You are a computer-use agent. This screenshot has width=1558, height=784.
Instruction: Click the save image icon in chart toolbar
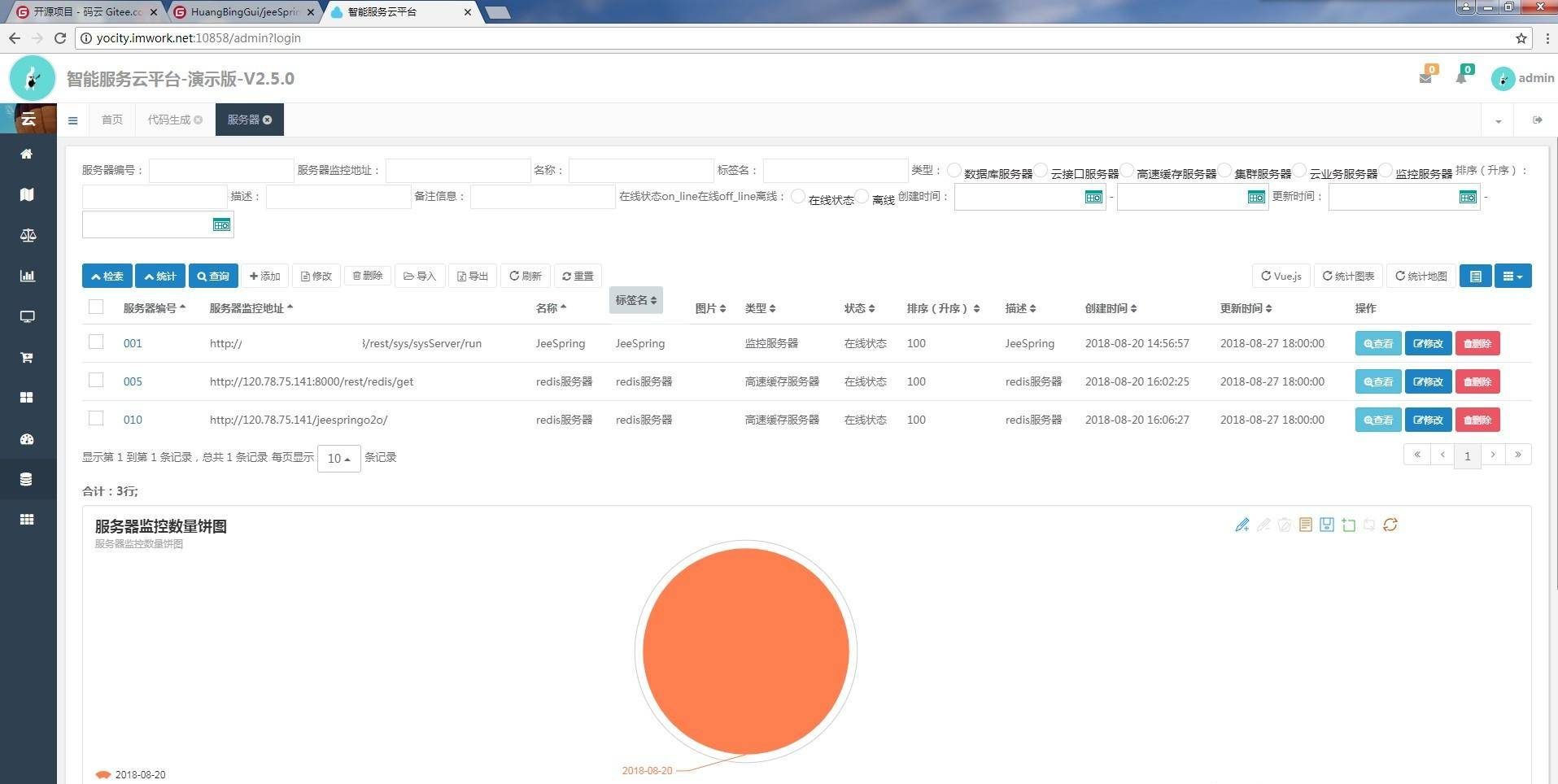click(1327, 525)
